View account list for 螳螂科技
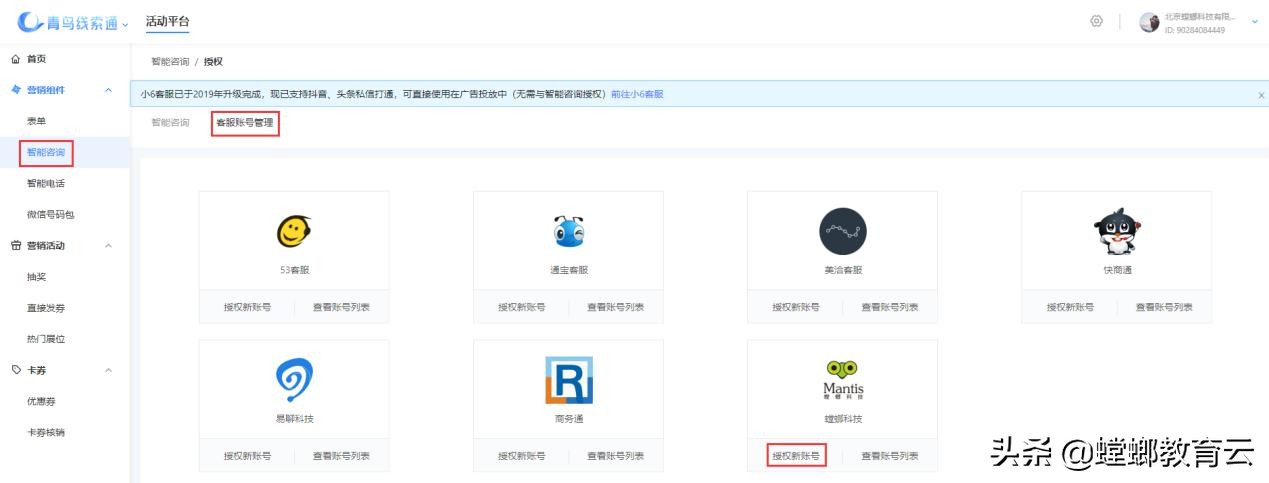1269x483 pixels. tap(890, 456)
